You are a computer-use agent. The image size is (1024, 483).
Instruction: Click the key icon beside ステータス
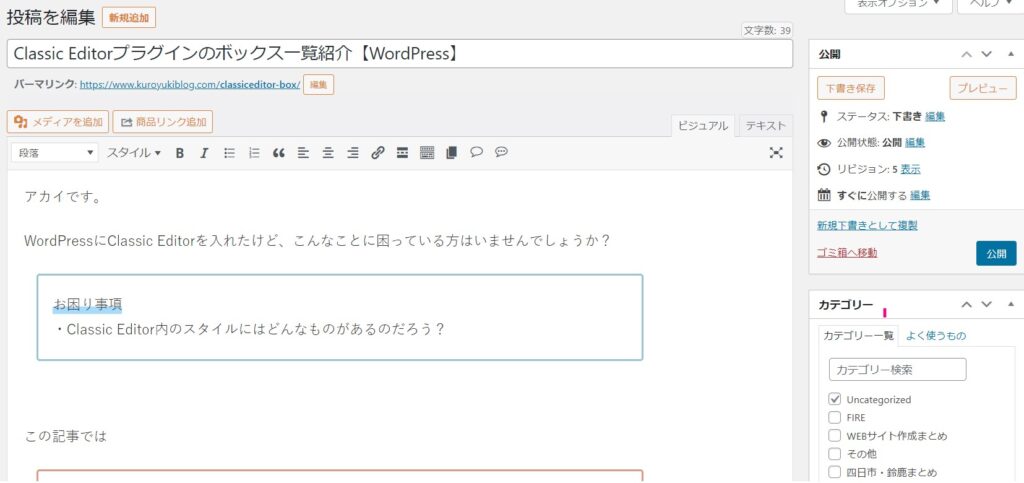(824, 117)
